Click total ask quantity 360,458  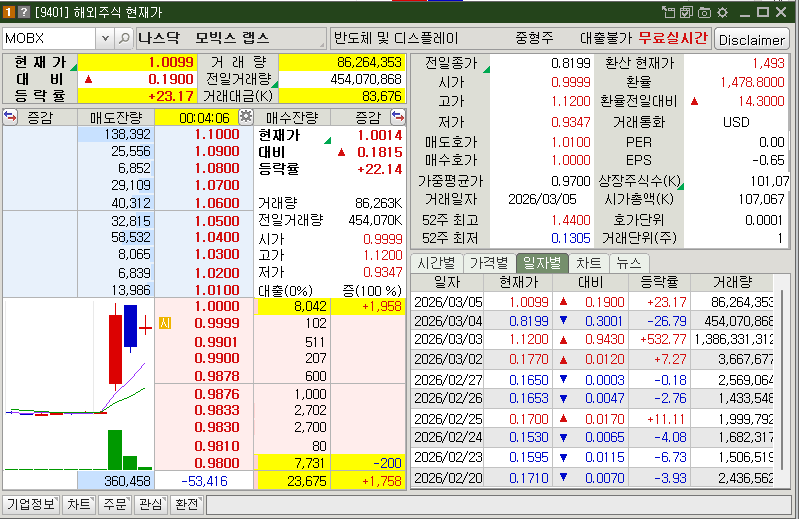point(127,481)
